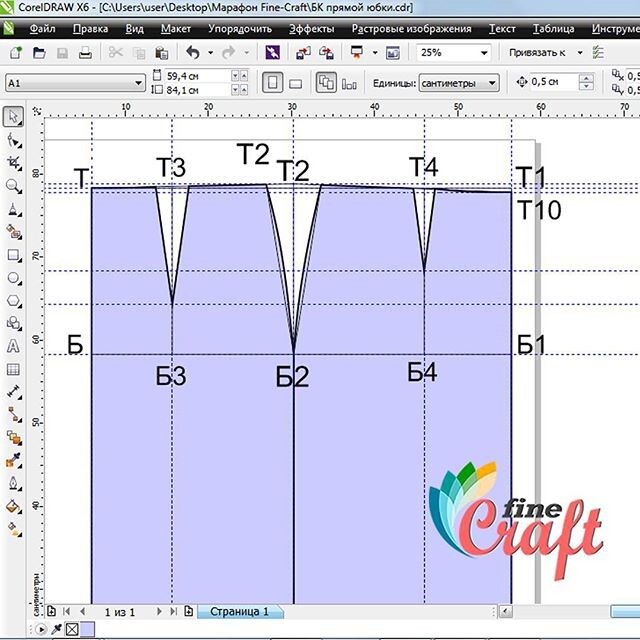Choose the Ellipse tool
This screenshot has height=640, width=640.
point(13,278)
